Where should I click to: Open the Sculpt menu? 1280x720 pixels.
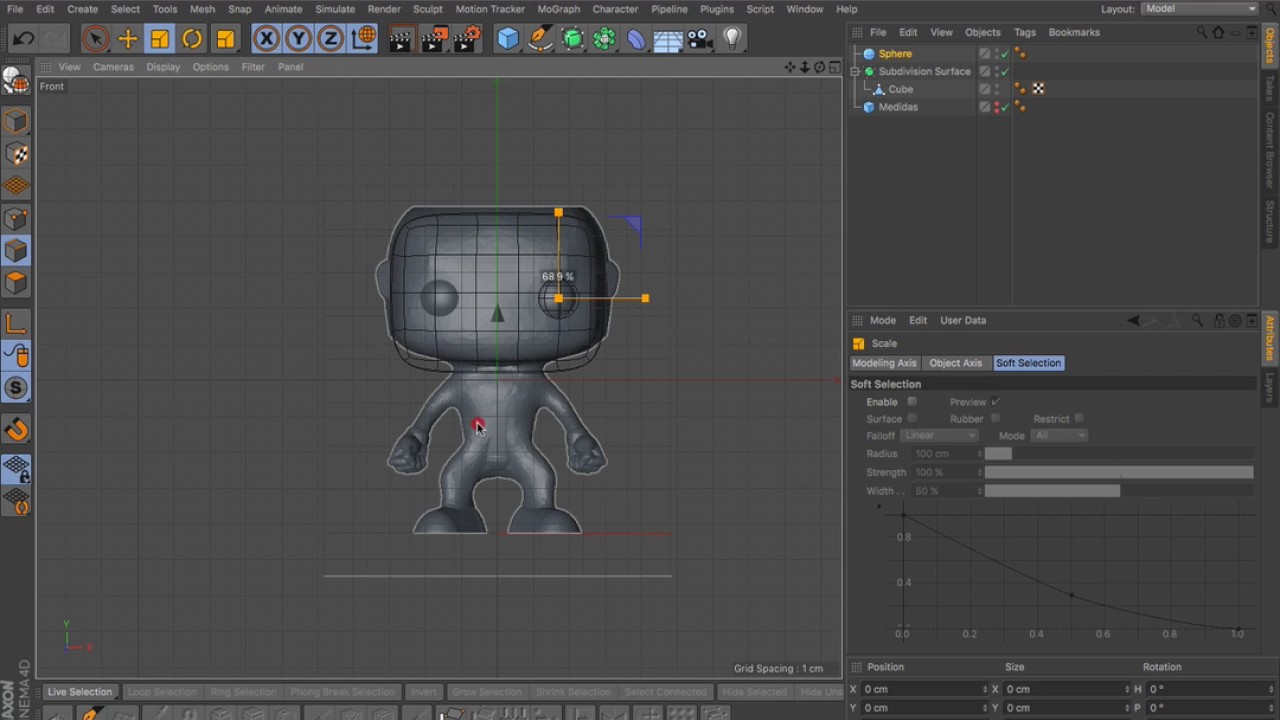pos(427,9)
